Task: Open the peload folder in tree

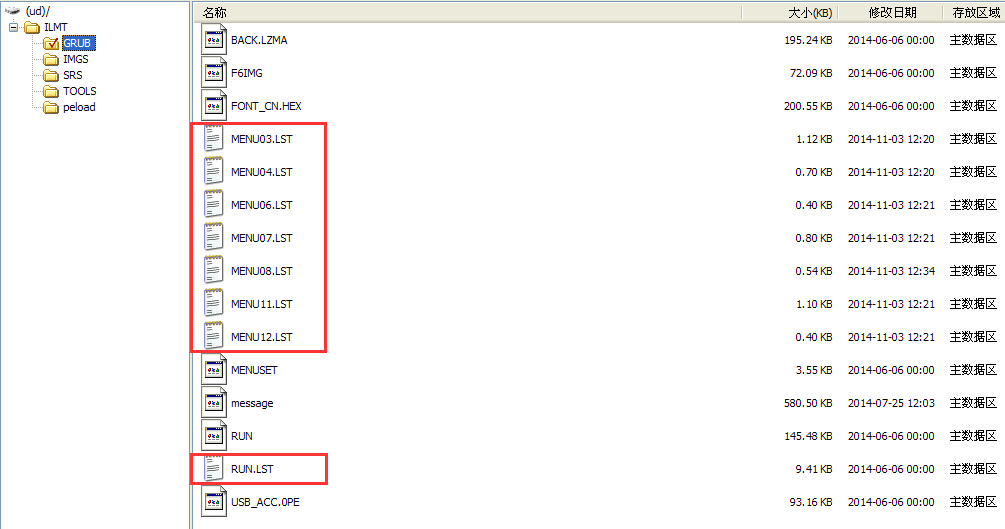Action: (79, 107)
